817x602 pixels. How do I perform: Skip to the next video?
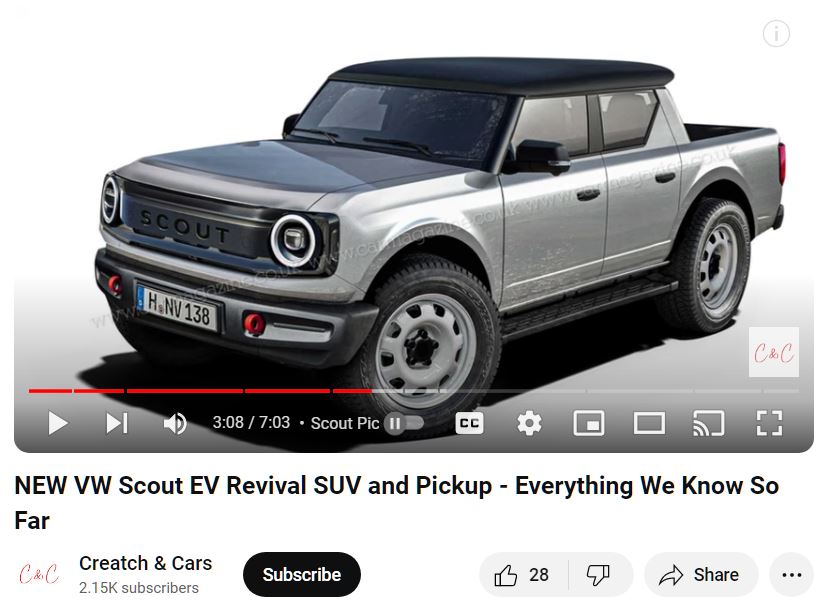coord(117,423)
